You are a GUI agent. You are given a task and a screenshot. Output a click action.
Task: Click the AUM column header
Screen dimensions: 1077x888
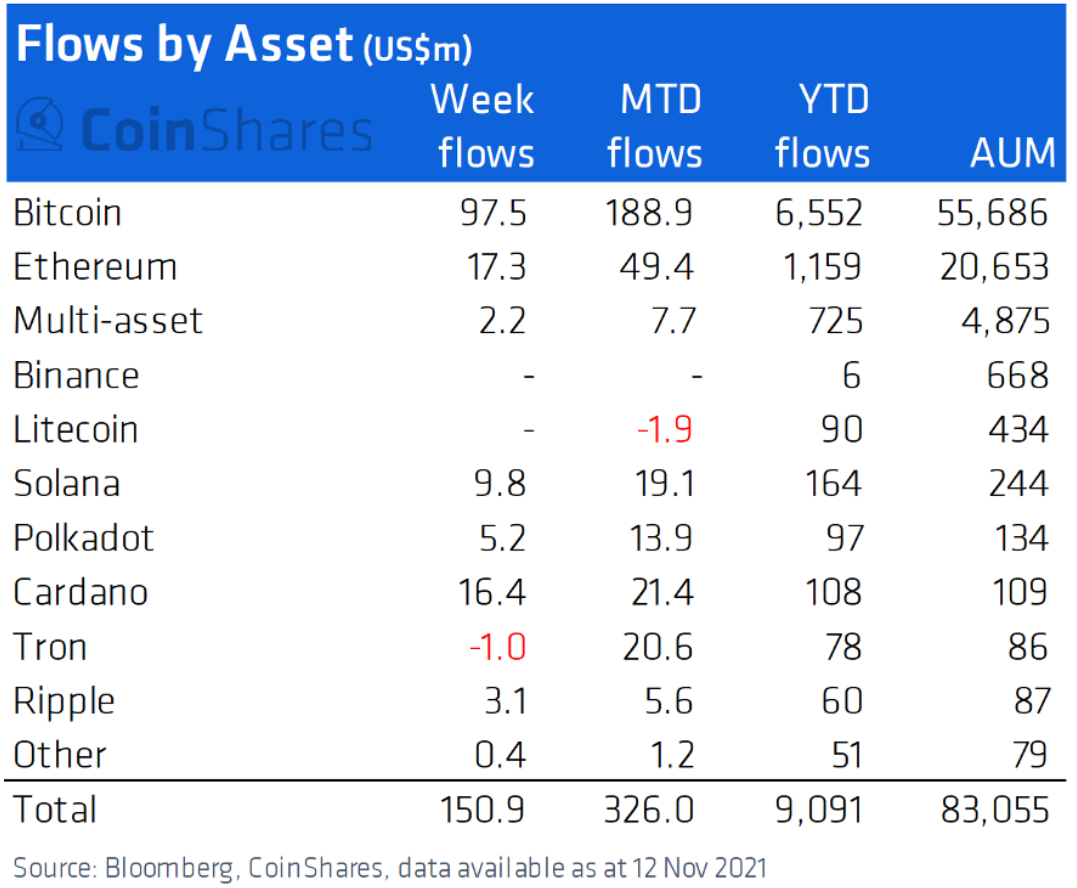point(1012,153)
